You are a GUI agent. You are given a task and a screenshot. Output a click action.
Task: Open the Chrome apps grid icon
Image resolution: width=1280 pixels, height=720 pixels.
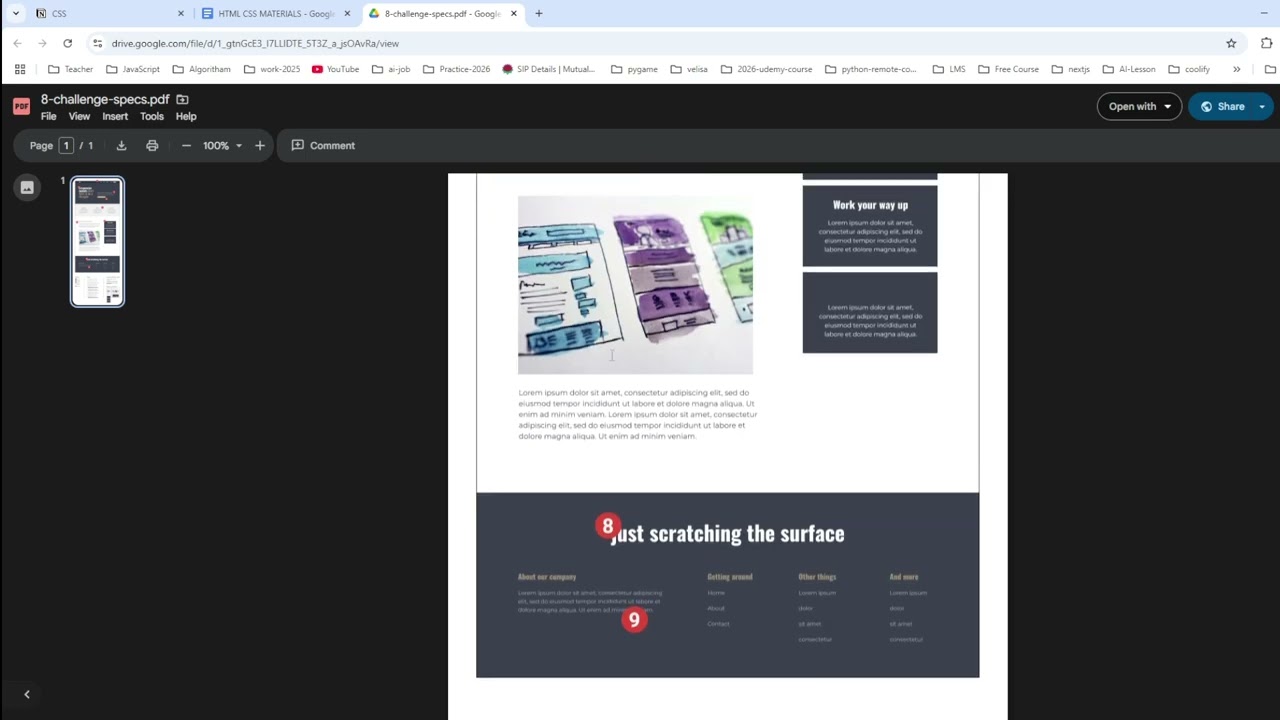[x=20, y=69]
